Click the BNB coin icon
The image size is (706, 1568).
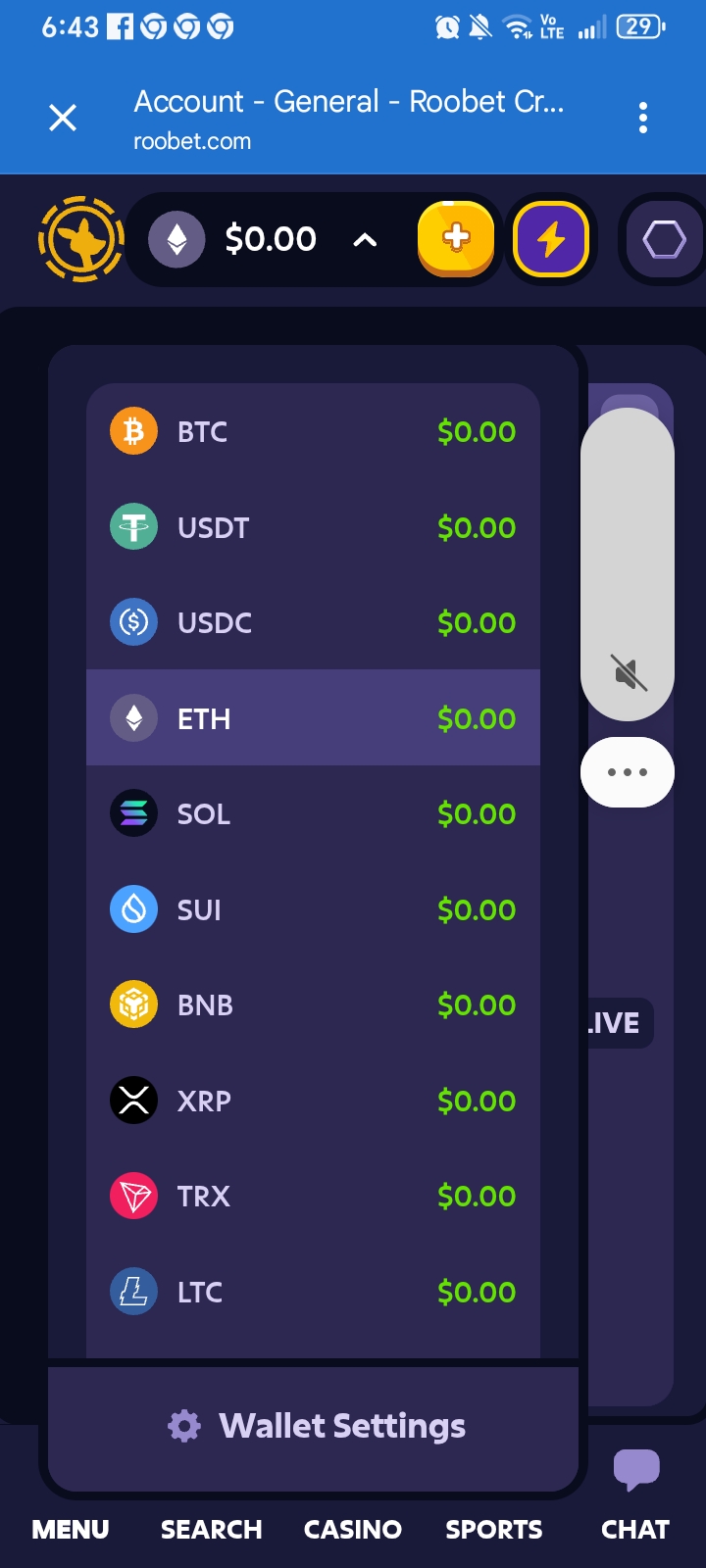[x=134, y=1004]
